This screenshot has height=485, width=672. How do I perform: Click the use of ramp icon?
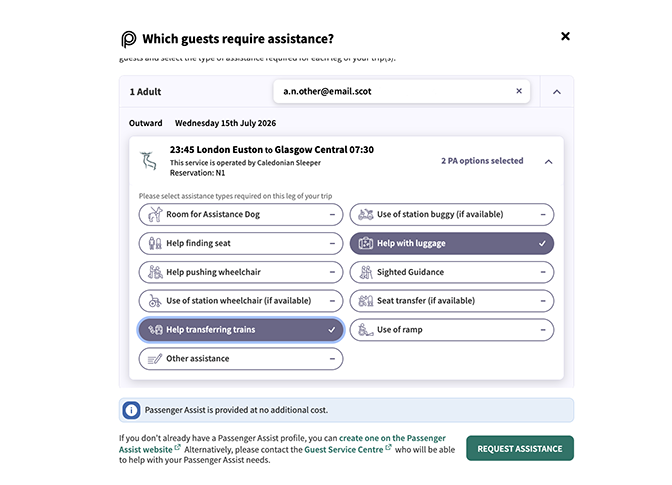coord(365,329)
